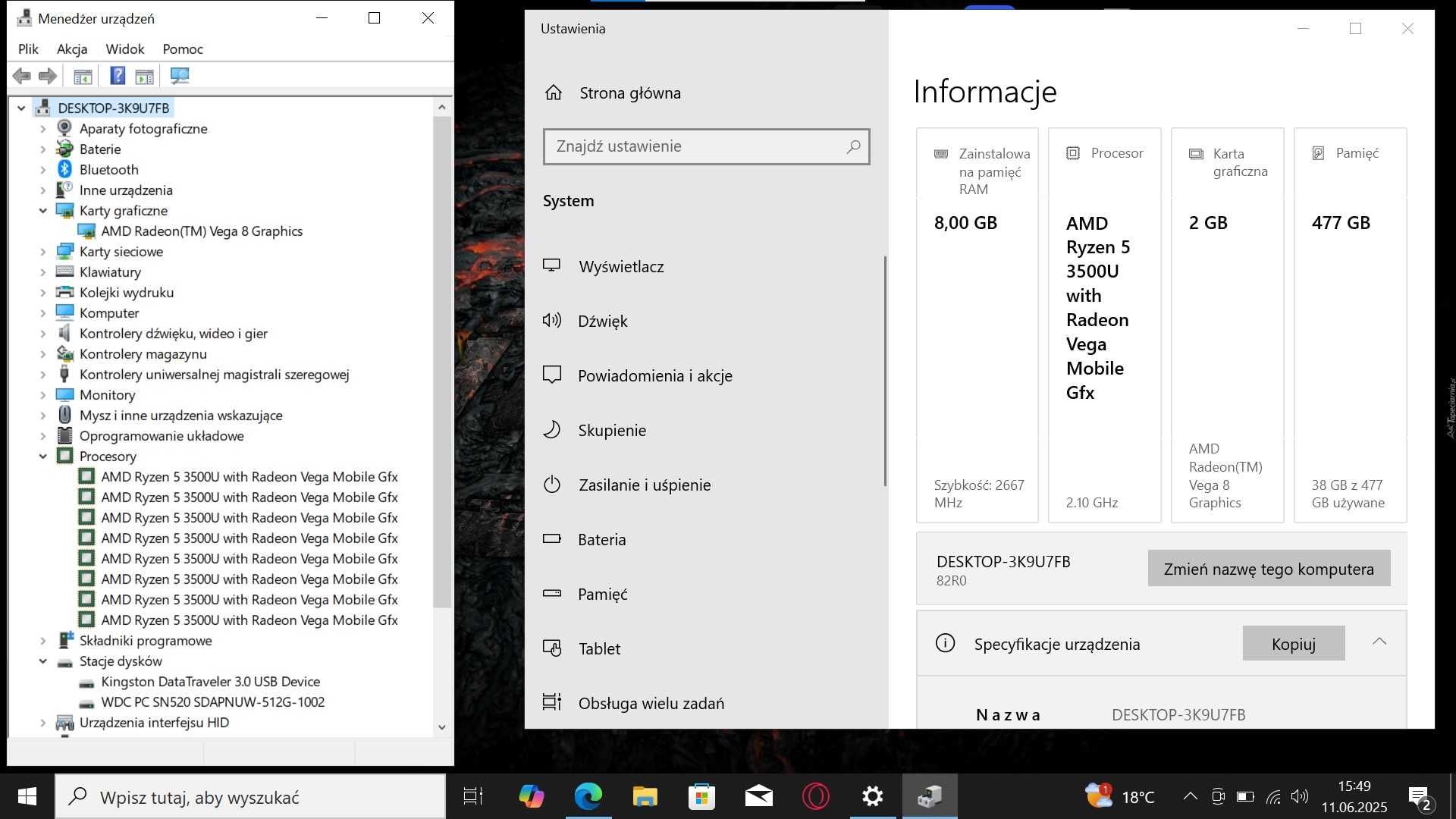
Task: Collapse the DESKTOP-3K9U7FB root node
Action: click(21, 108)
